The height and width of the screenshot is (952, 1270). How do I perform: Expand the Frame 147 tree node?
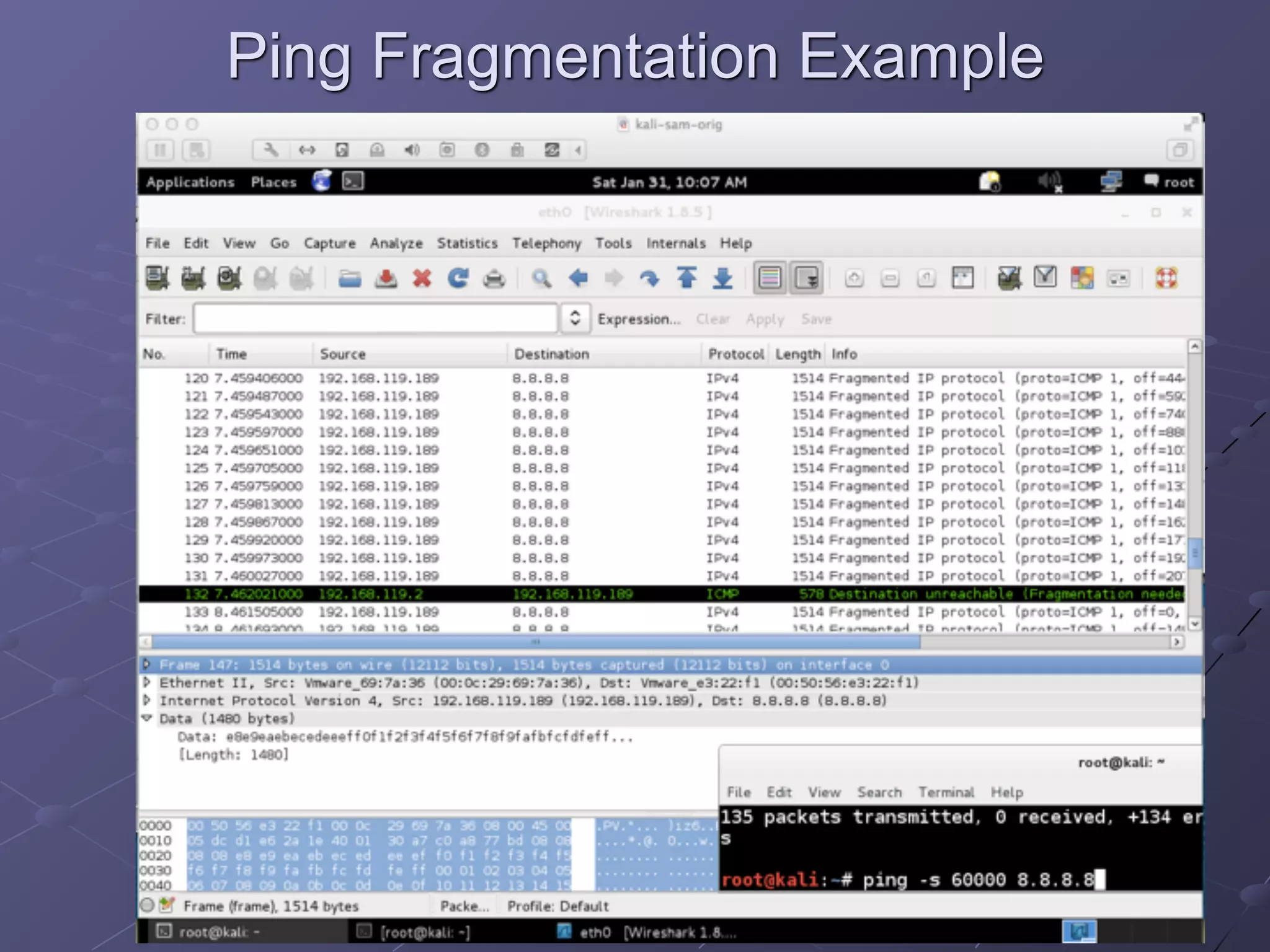point(146,664)
